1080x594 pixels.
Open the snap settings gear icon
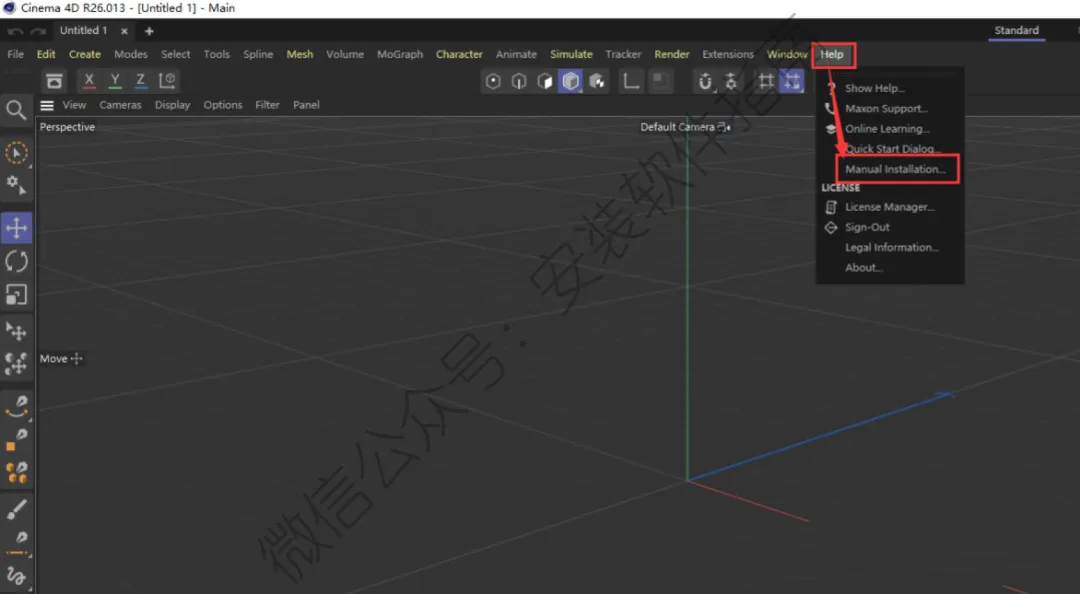pyautogui.click(x=731, y=81)
